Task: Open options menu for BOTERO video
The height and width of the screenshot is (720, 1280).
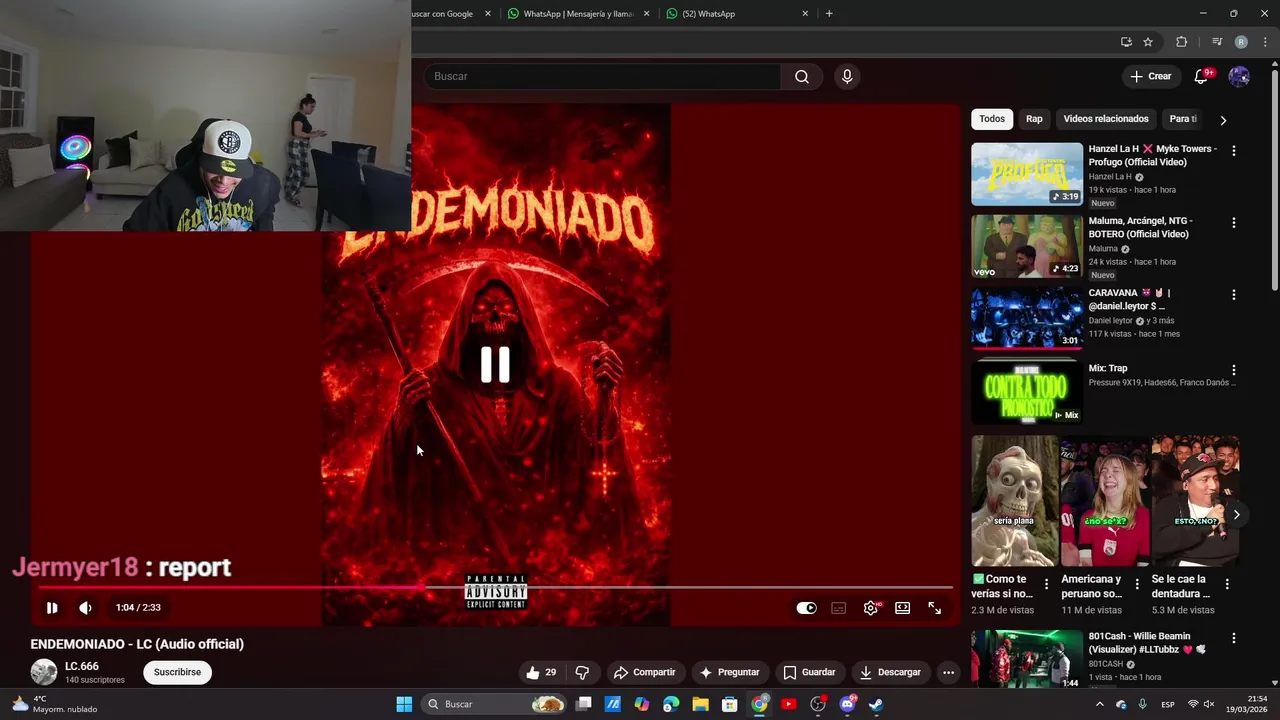Action: pyautogui.click(x=1233, y=223)
